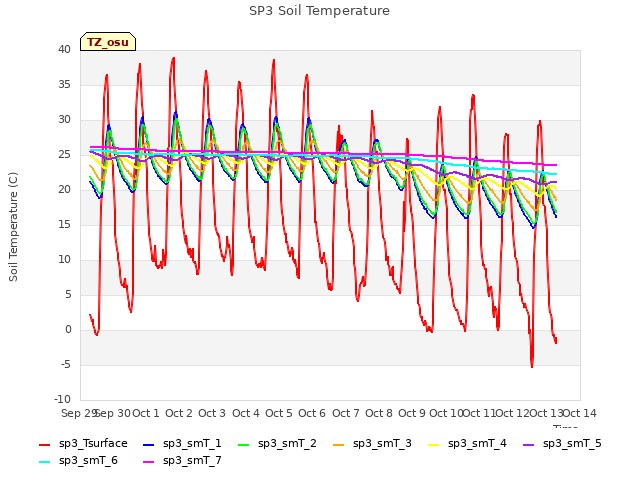This screenshot has width=640, height=480.
Task: Toggle the sp3_smT_3 legend entry
Action: 372,444
